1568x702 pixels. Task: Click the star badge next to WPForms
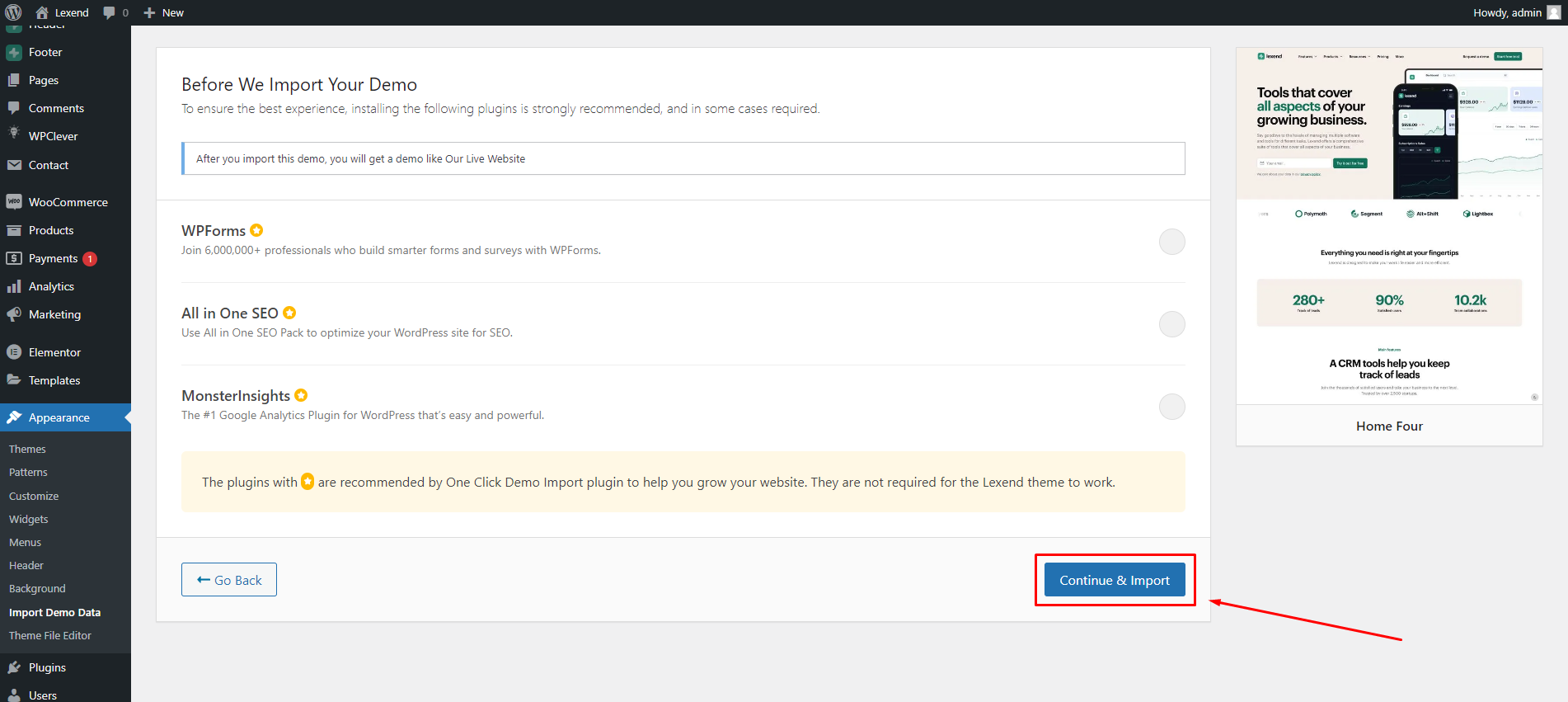pos(256,230)
